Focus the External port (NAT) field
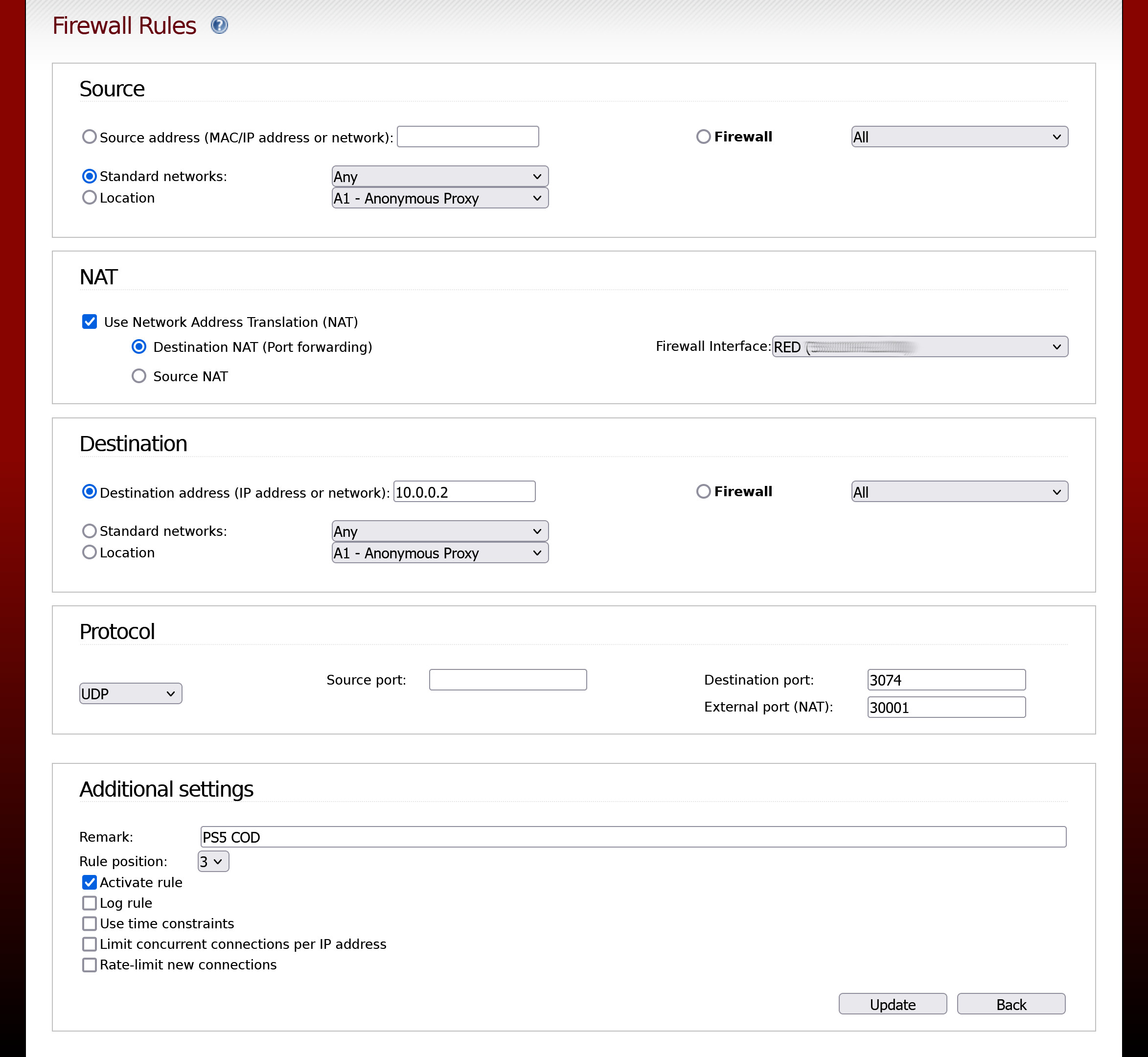 (x=945, y=707)
